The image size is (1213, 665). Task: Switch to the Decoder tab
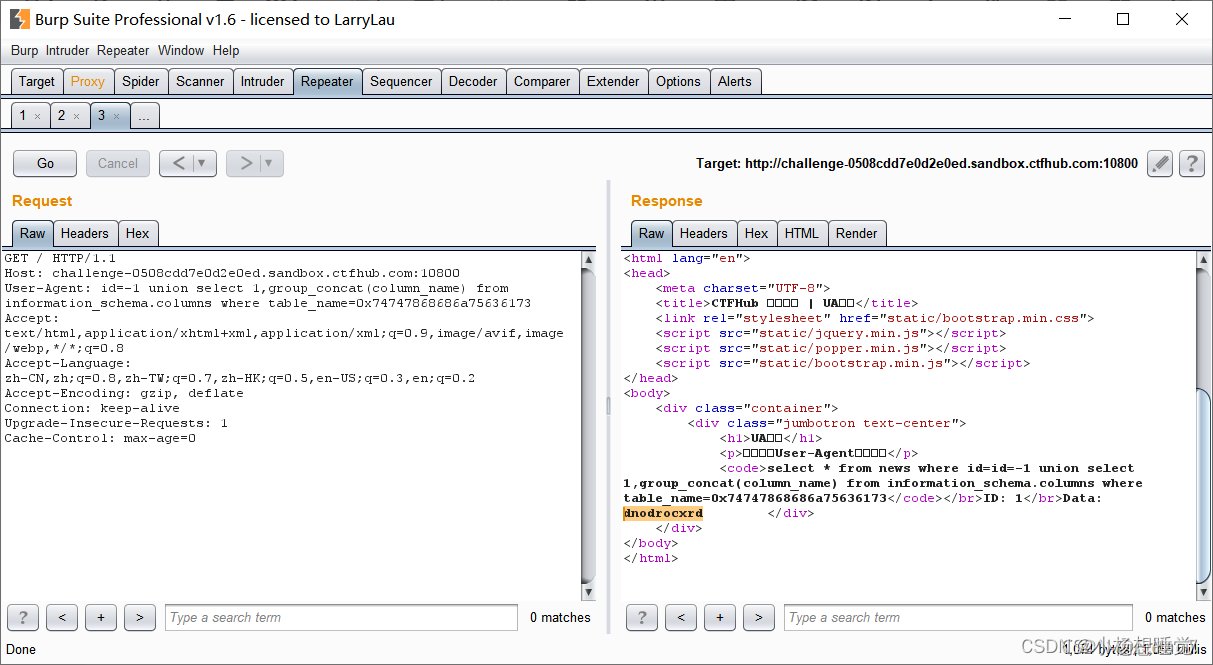click(x=473, y=81)
